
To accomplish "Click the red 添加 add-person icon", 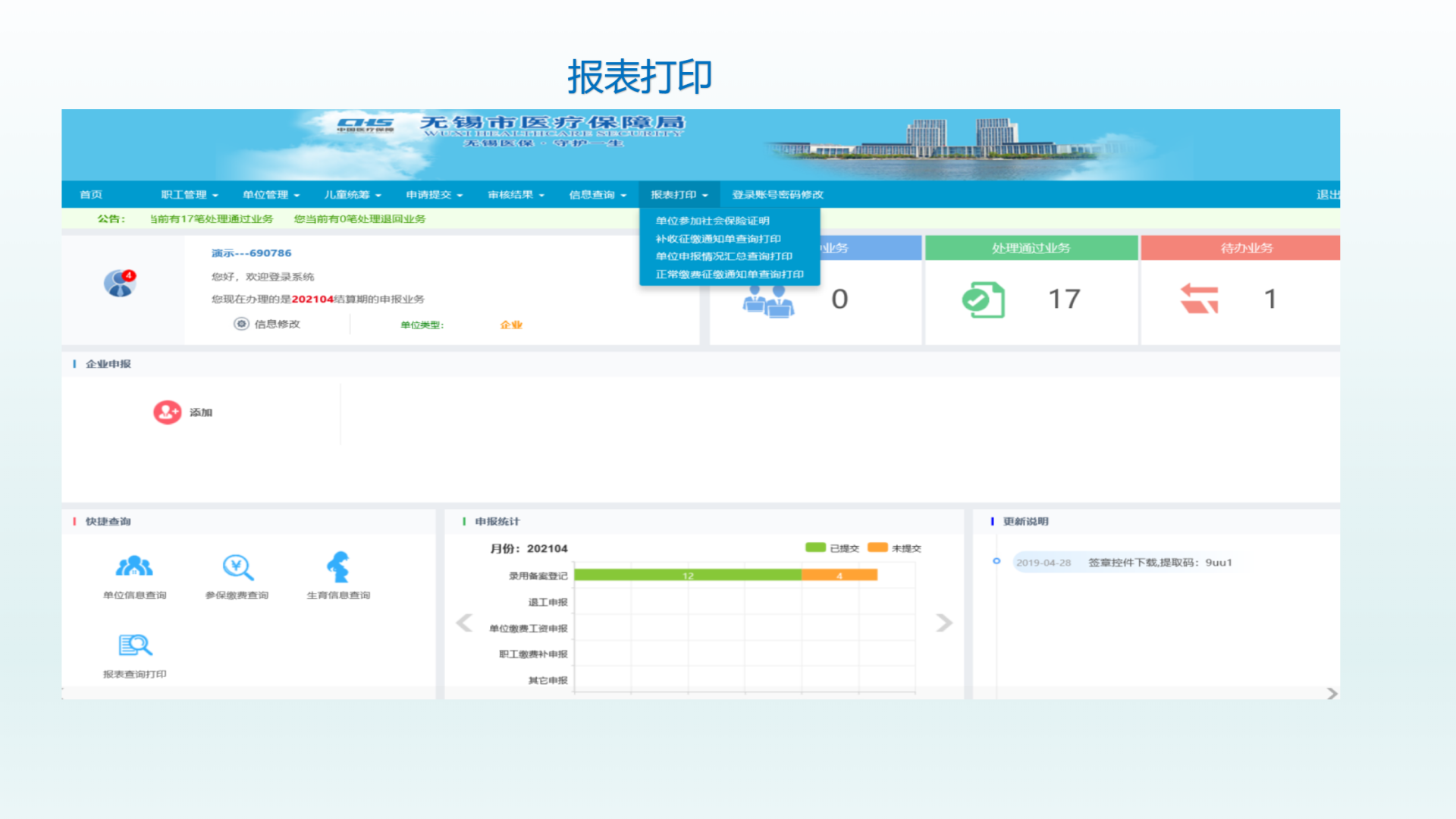I will (x=167, y=412).
